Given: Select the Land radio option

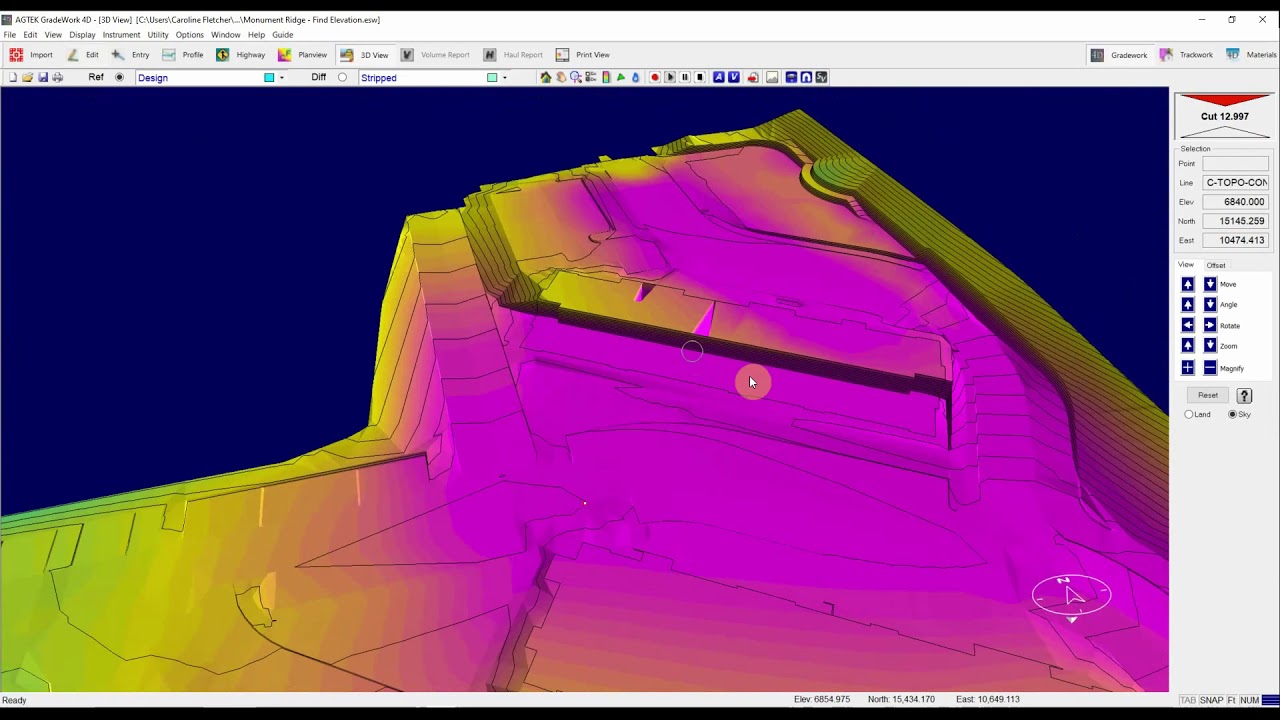Looking at the screenshot, I should click(x=1189, y=414).
